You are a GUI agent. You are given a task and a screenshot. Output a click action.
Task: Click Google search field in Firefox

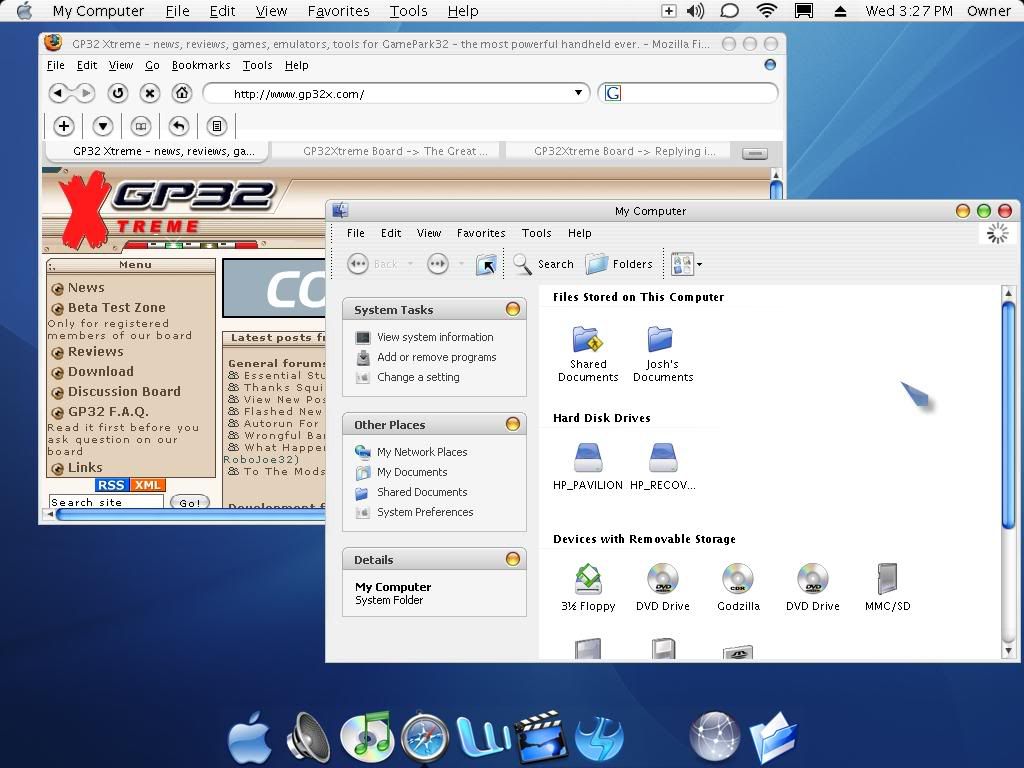[688, 93]
